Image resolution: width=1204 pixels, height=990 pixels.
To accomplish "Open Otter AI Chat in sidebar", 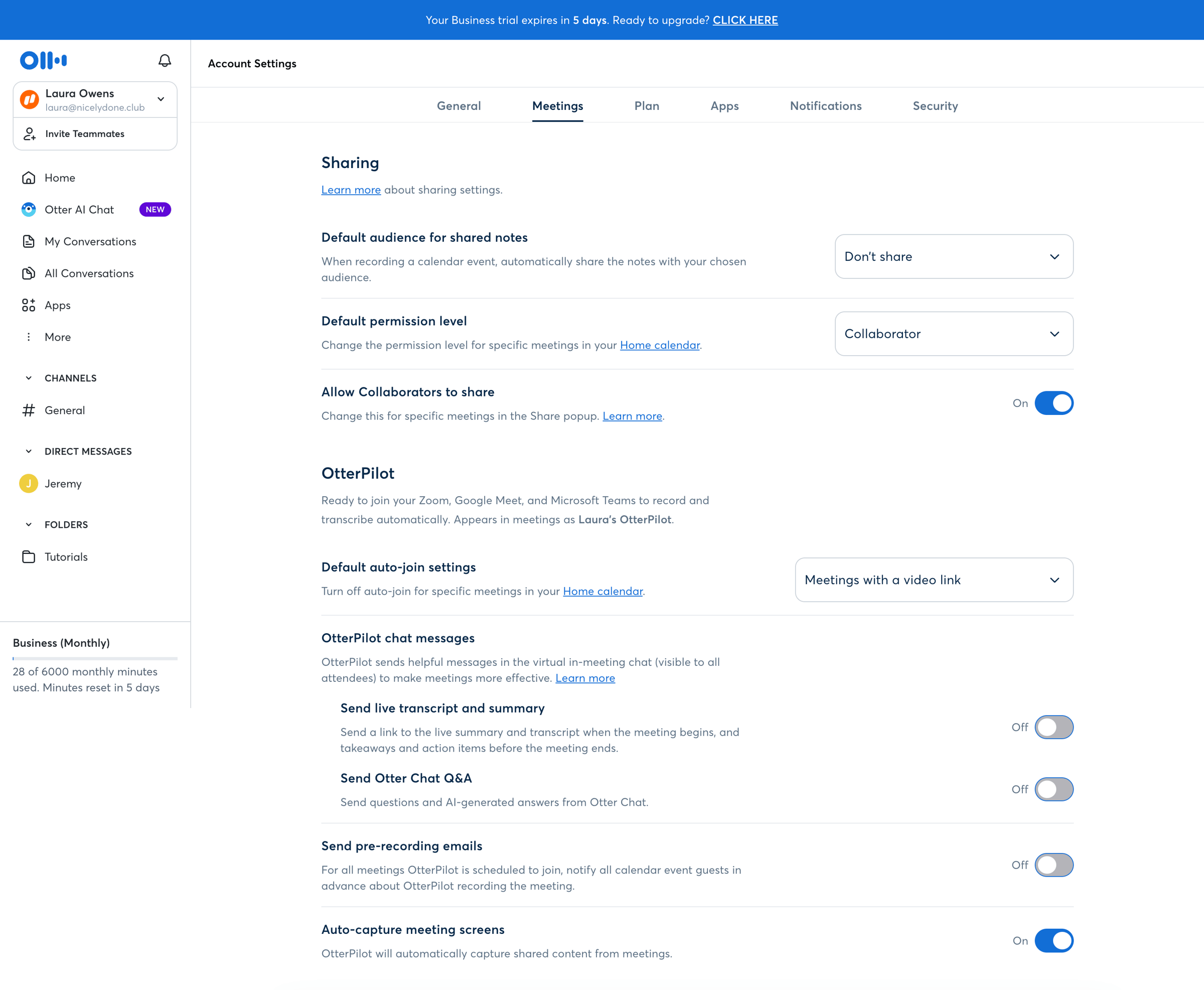I will (x=95, y=210).
